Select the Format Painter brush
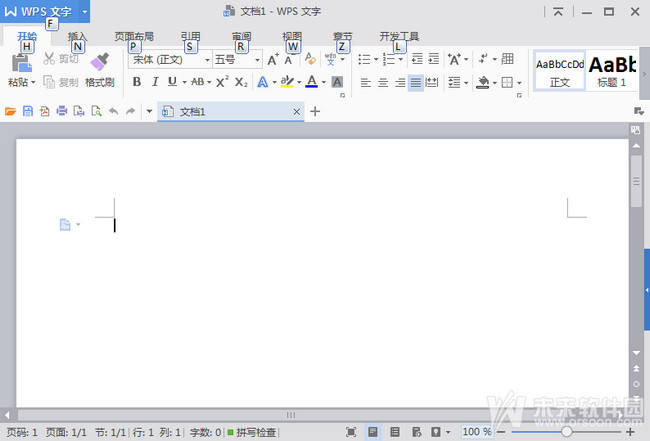Viewport: 650px width, 441px height. 100,62
